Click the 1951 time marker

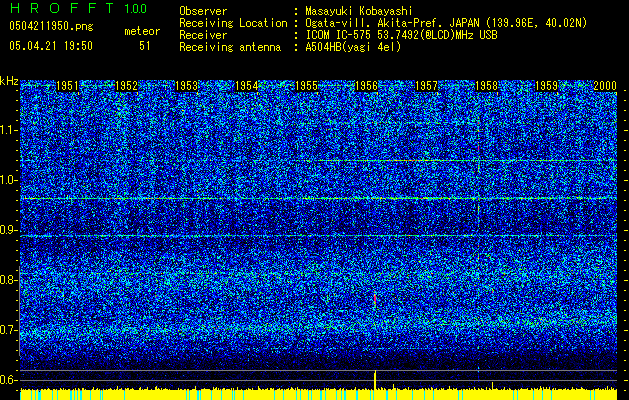coord(67,86)
